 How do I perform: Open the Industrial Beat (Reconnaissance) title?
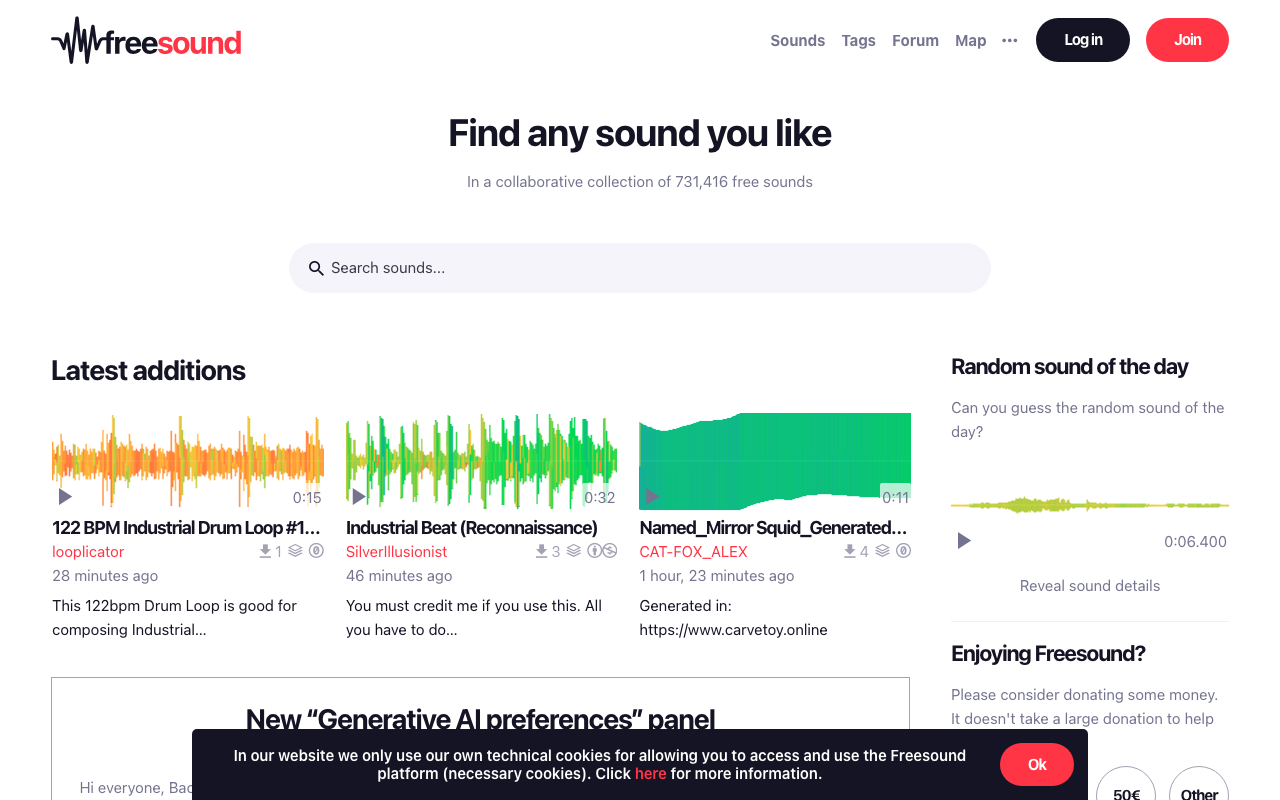472,527
